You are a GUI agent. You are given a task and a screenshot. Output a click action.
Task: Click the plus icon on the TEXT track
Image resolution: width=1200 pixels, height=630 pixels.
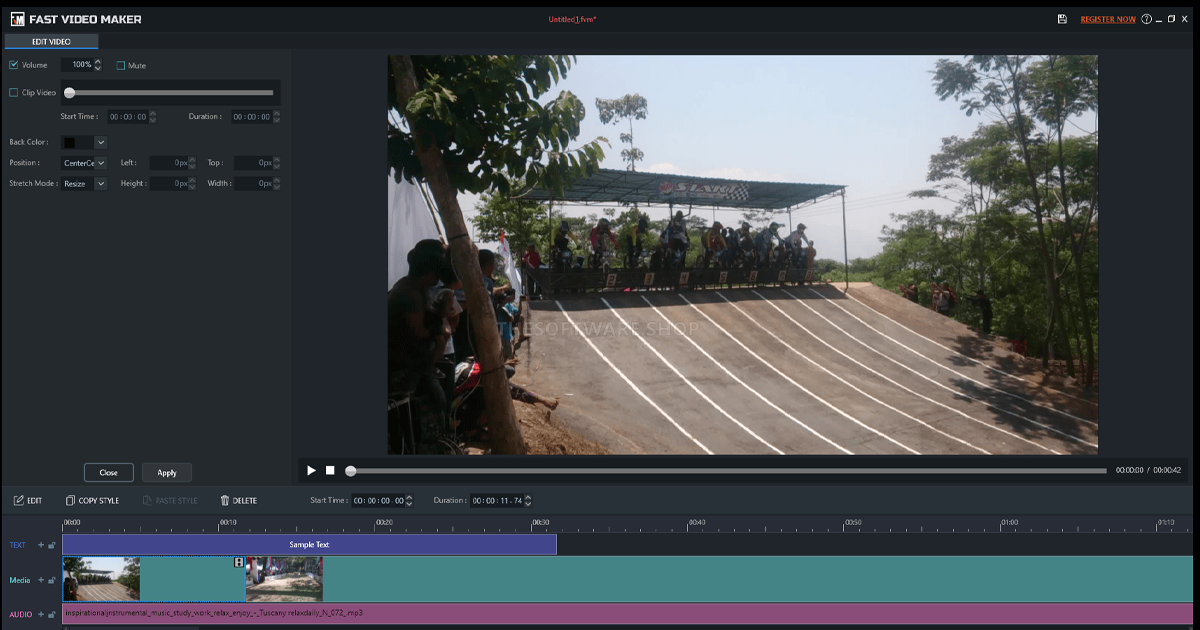click(x=40, y=545)
